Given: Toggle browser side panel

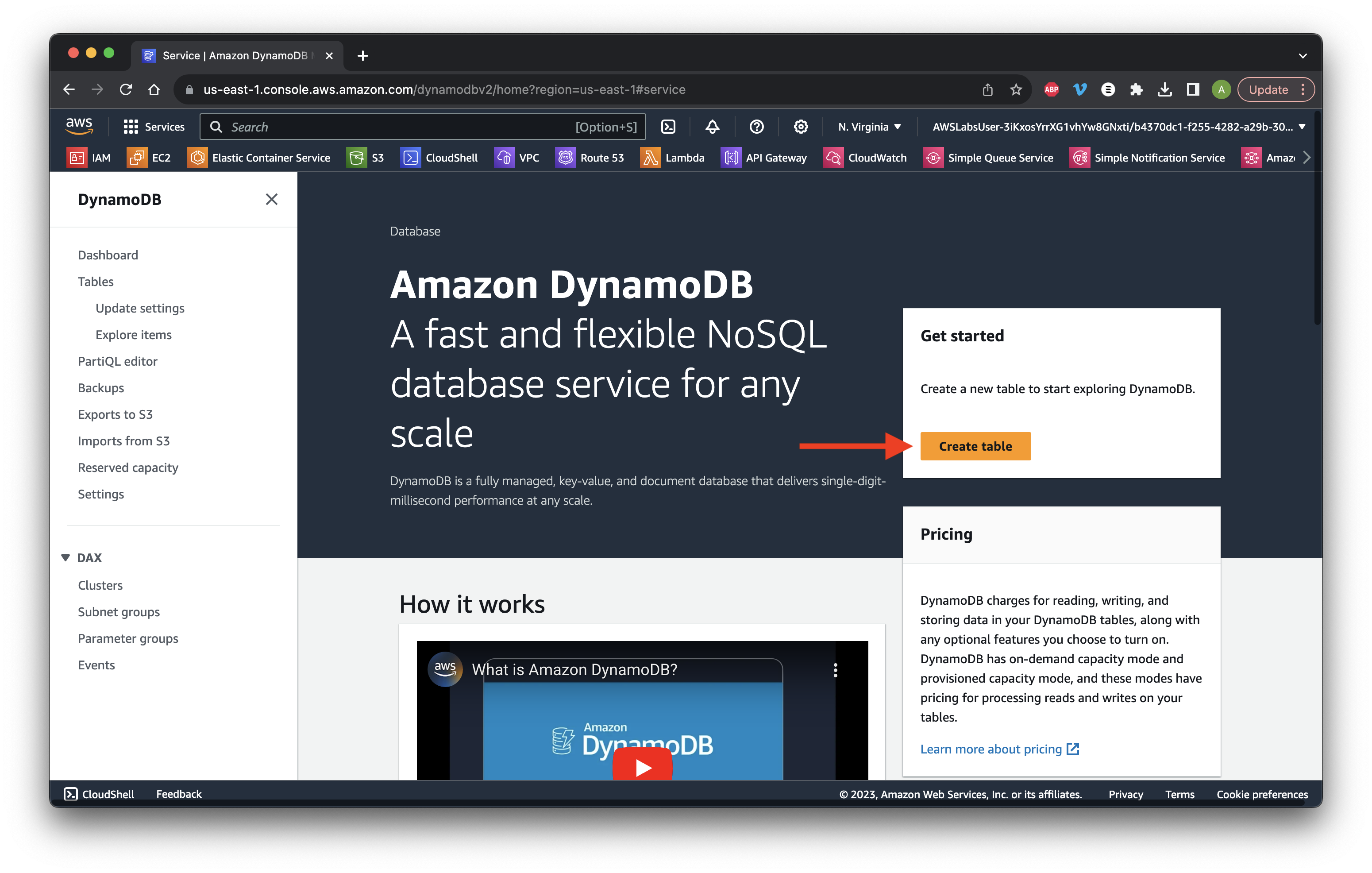Looking at the screenshot, I should pos(1192,89).
